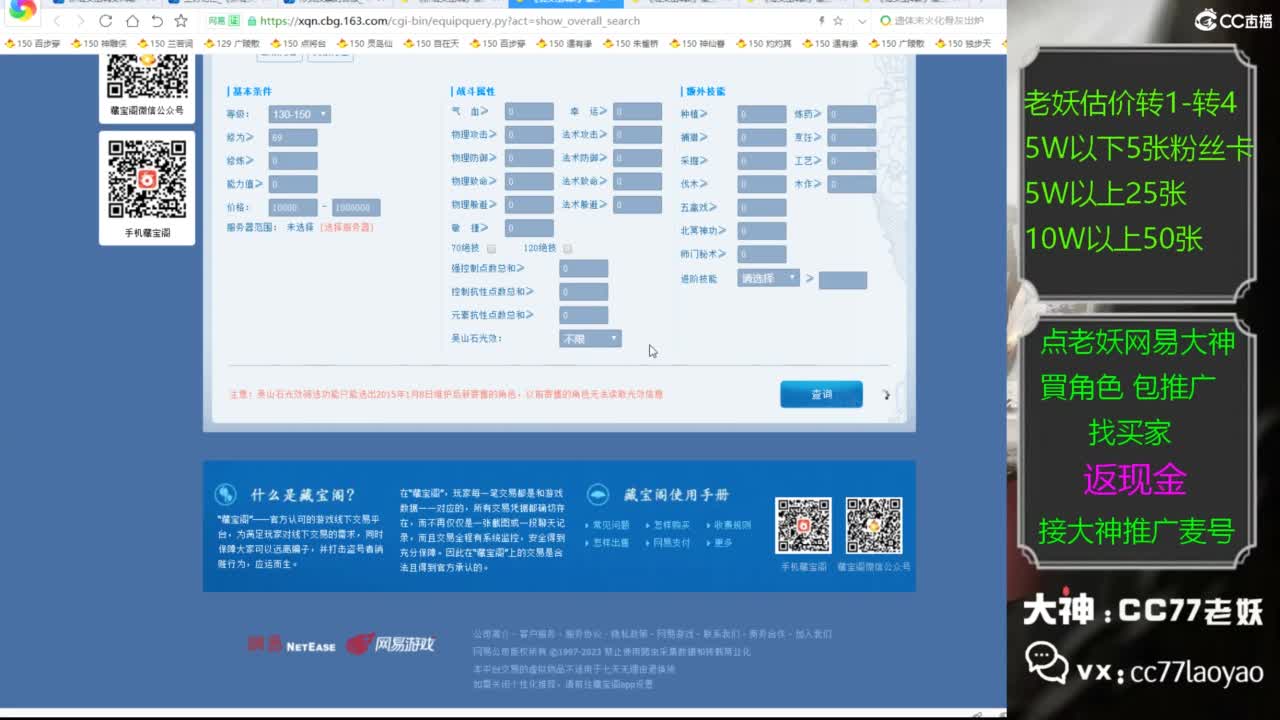Click the 查询 search button
The width and height of the screenshot is (1280, 720).
pyautogui.click(x=821, y=394)
